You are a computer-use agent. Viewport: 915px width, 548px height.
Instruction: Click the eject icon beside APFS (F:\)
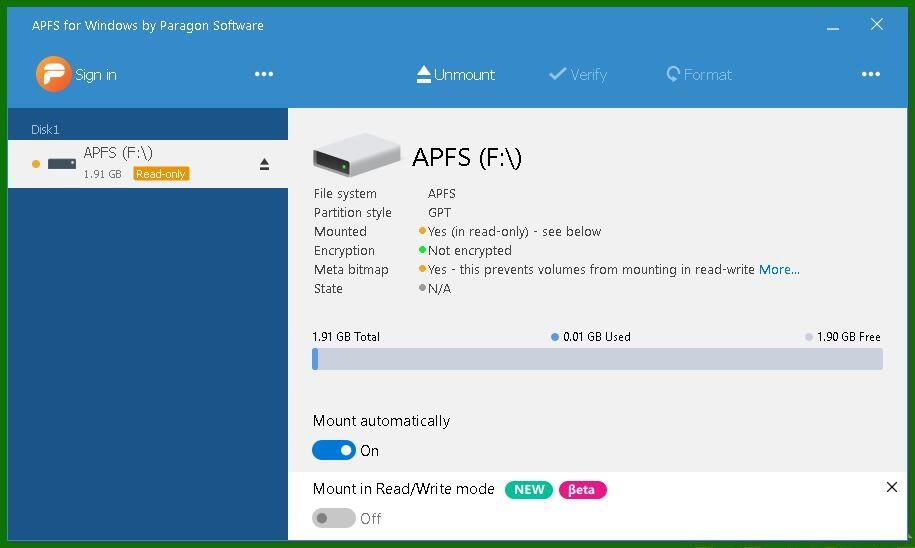click(264, 164)
